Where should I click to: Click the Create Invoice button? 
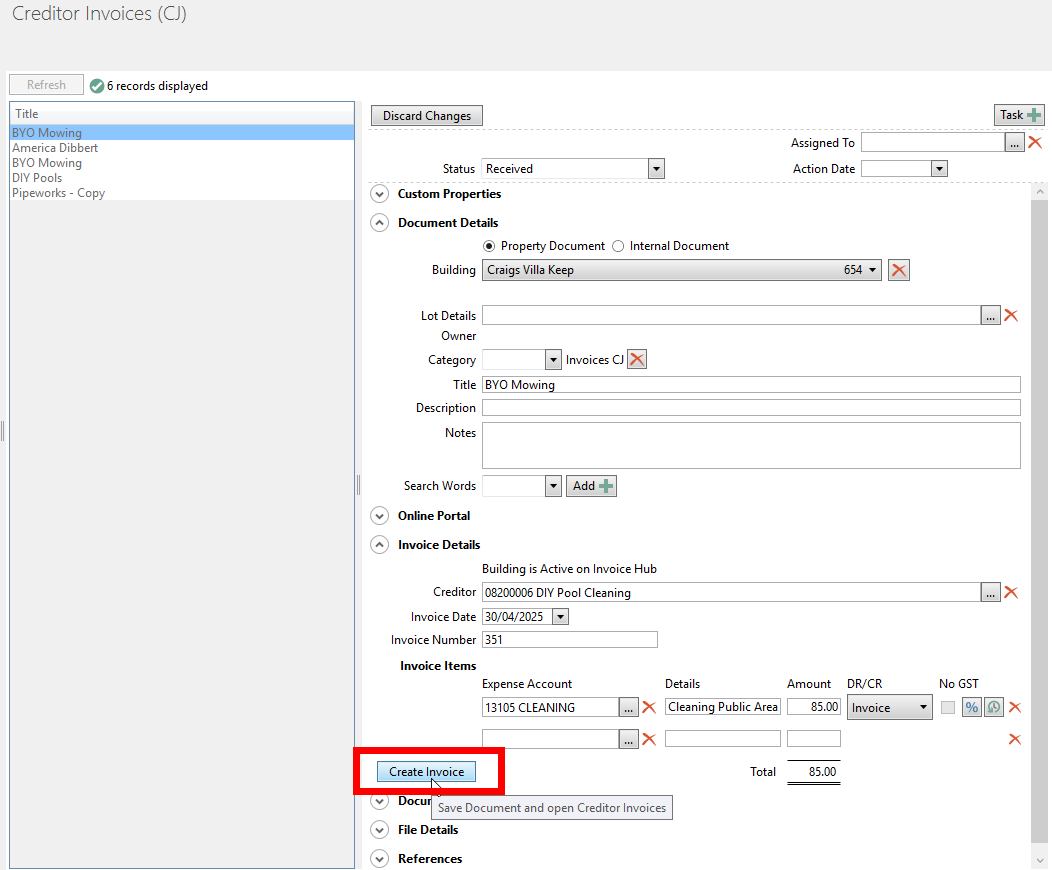click(427, 772)
